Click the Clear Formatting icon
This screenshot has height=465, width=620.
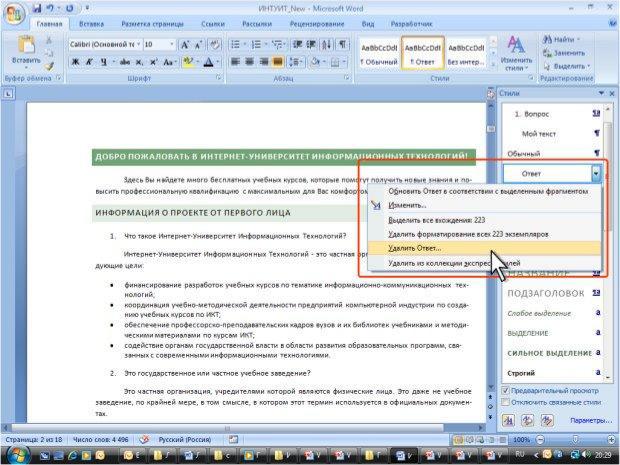(x=215, y=45)
